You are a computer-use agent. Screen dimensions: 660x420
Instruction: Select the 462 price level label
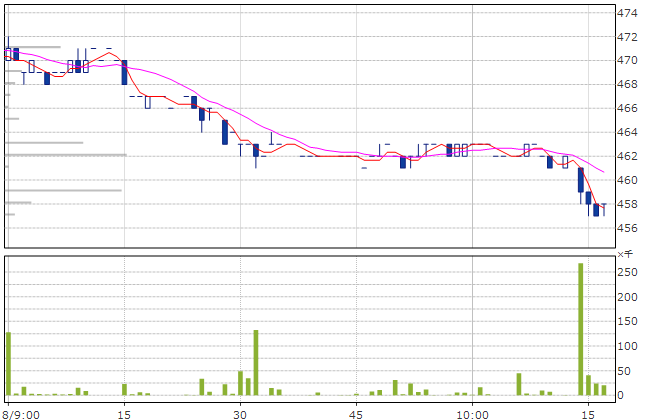click(628, 156)
